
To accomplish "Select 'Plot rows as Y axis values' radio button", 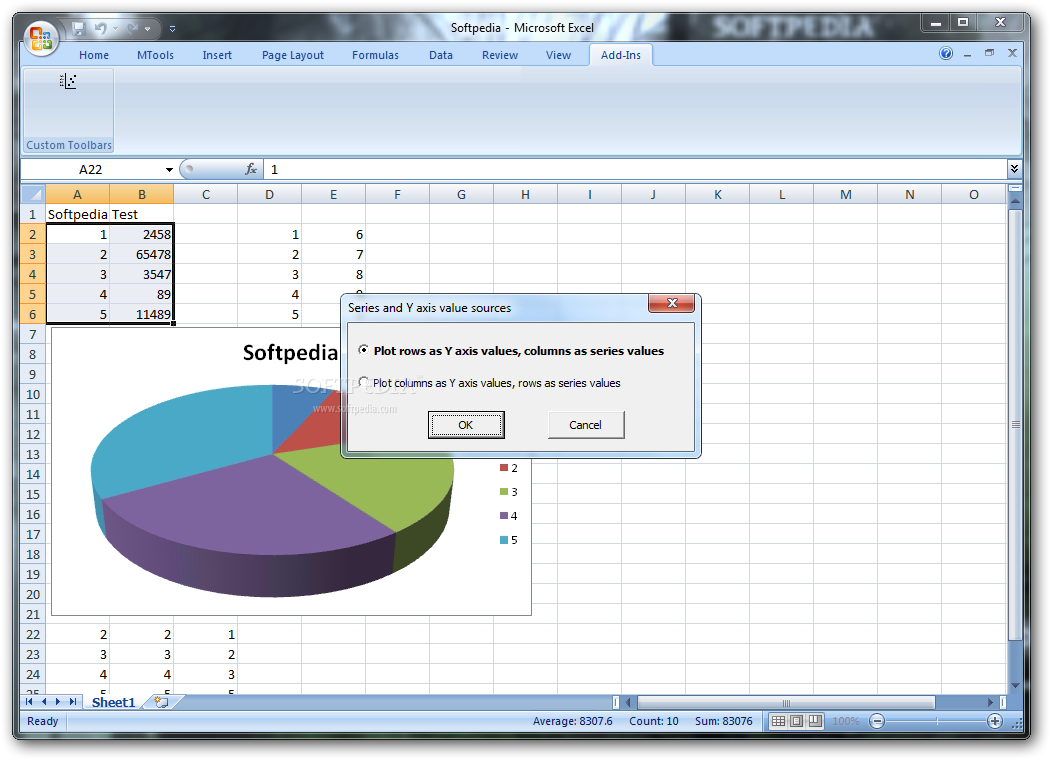I will point(363,350).
